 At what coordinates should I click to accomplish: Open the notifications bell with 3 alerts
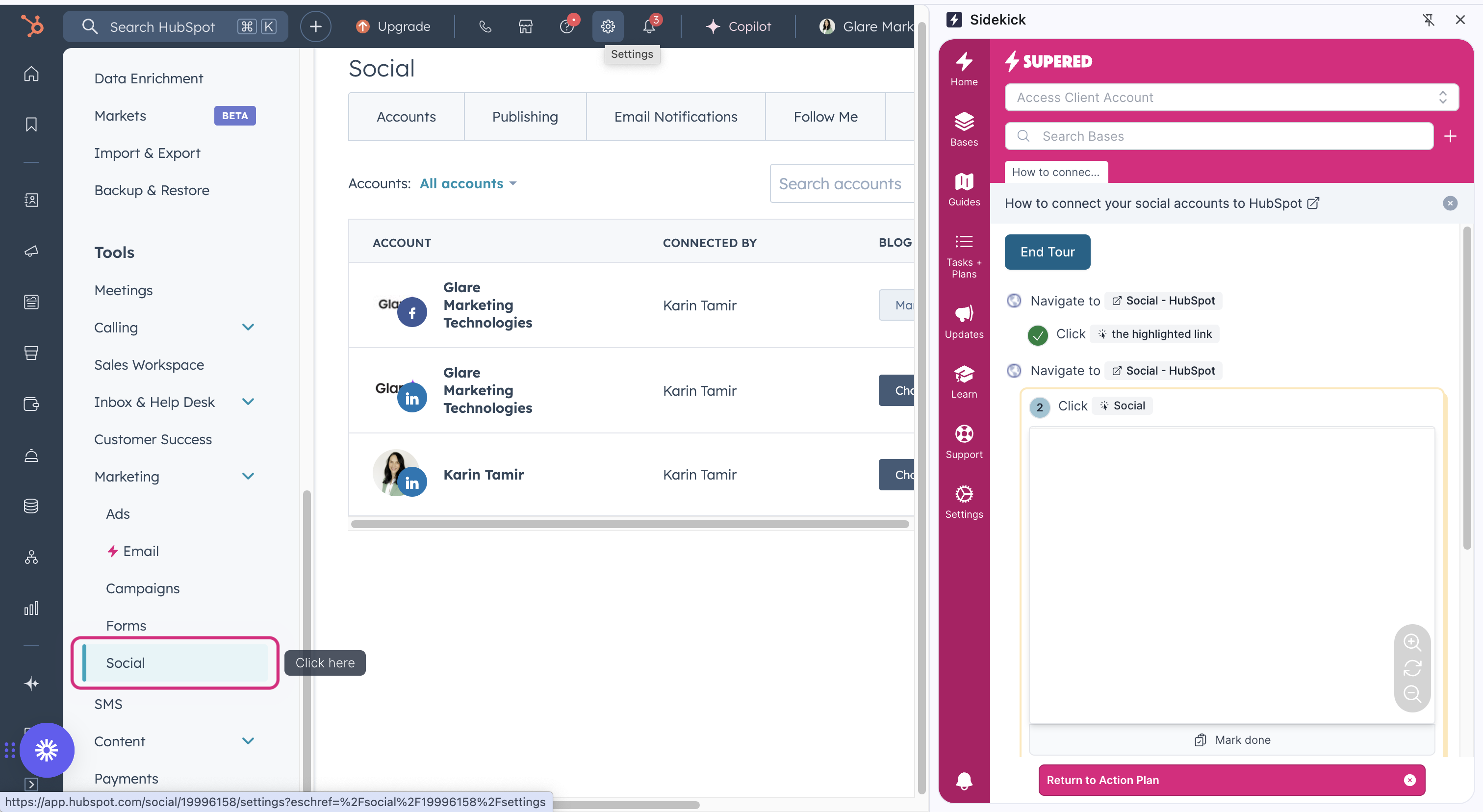(649, 26)
